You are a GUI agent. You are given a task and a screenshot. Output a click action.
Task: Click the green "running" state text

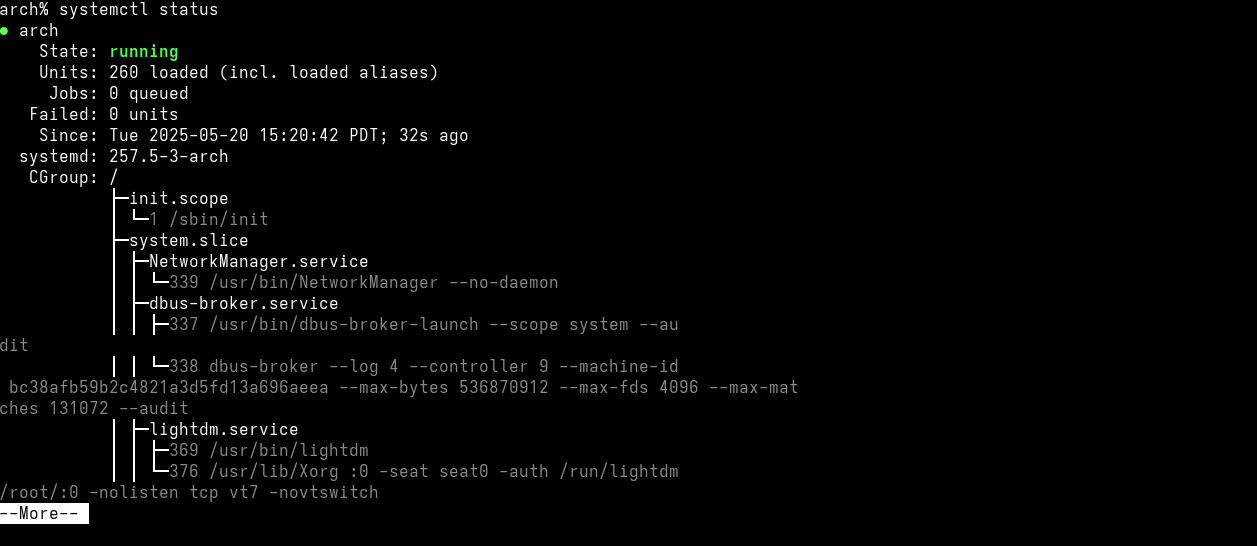(x=143, y=51)
